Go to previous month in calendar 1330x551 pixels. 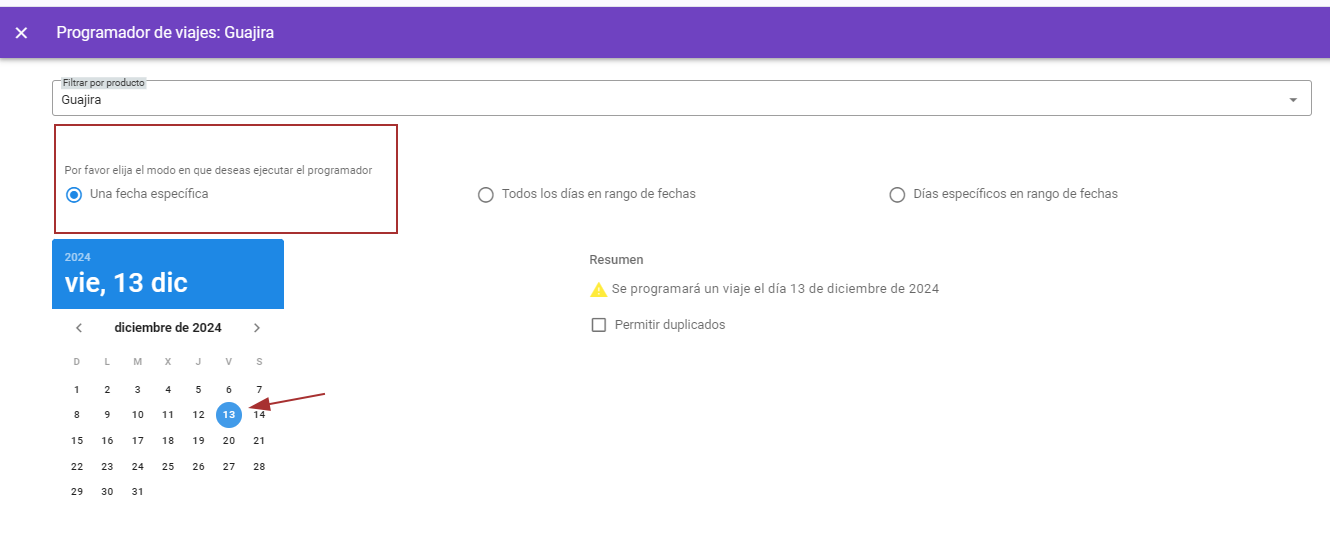79,328
